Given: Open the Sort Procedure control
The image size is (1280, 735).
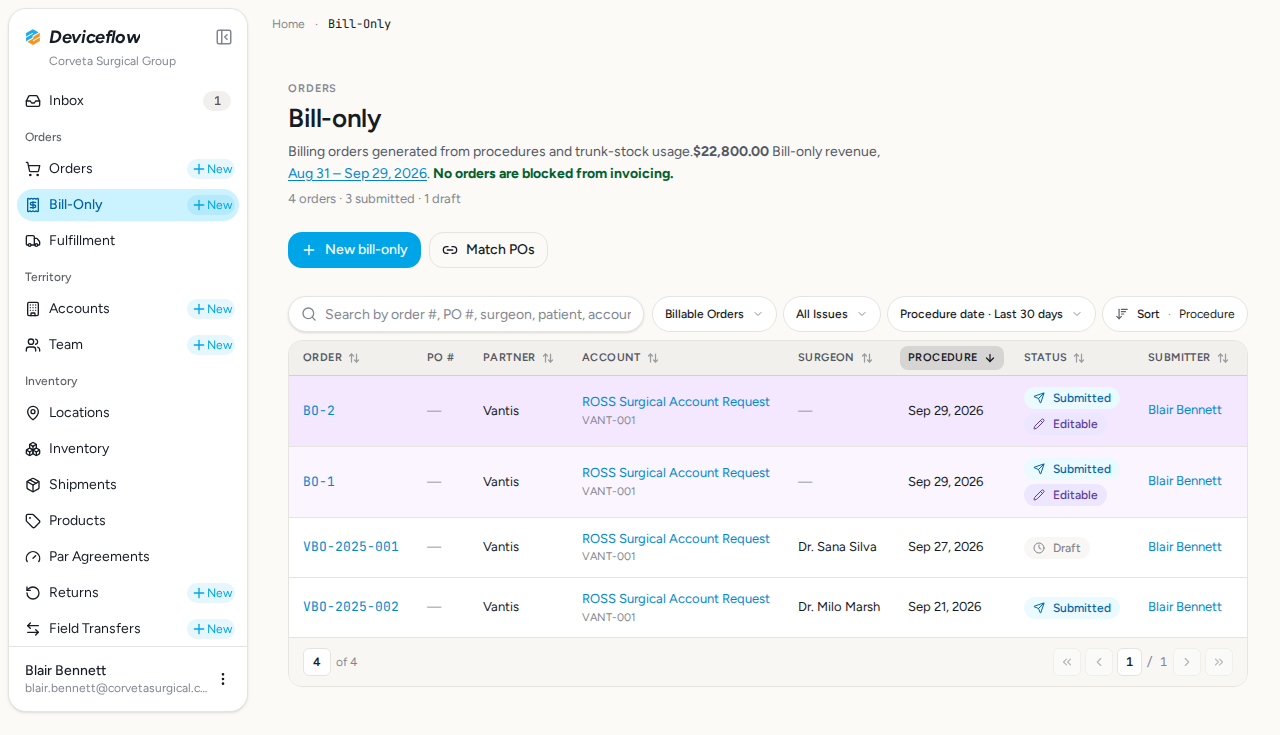Looking at the screenshot, I should 1175,314.
